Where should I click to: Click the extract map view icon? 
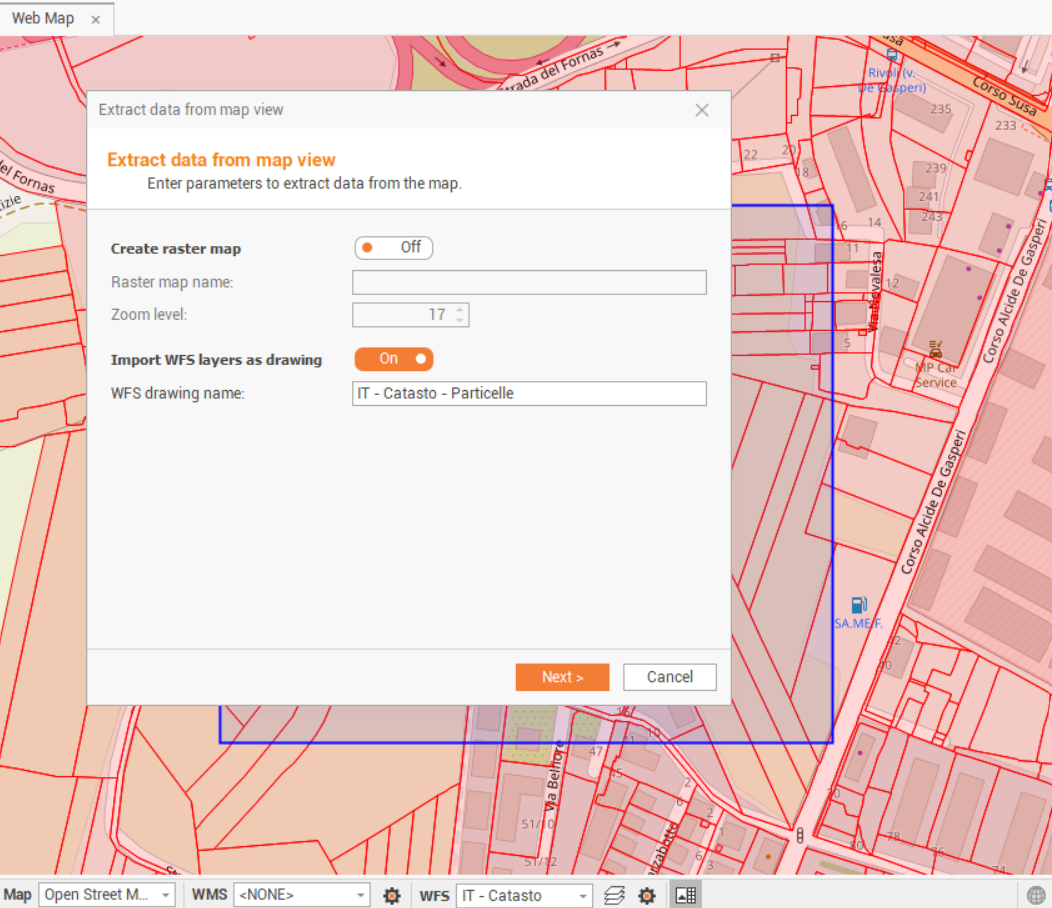[685, 895]
